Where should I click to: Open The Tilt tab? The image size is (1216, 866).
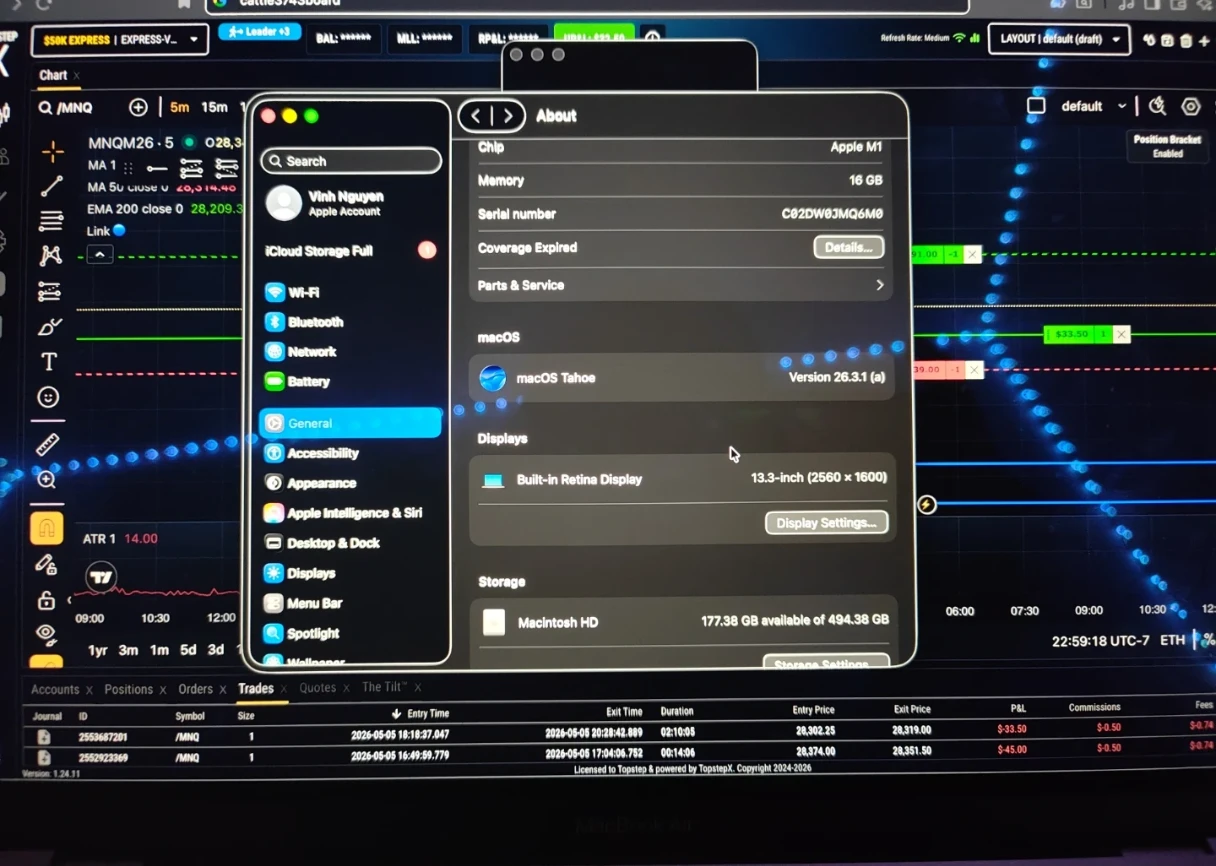click(x=384, y=687)
